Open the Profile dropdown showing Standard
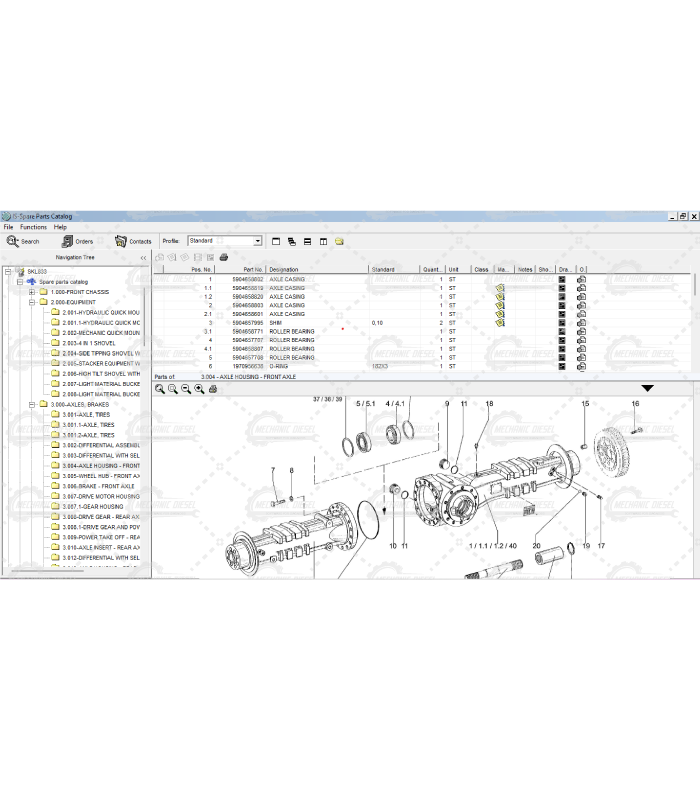This screenshot has height=800, width=700. pos(257,241)
